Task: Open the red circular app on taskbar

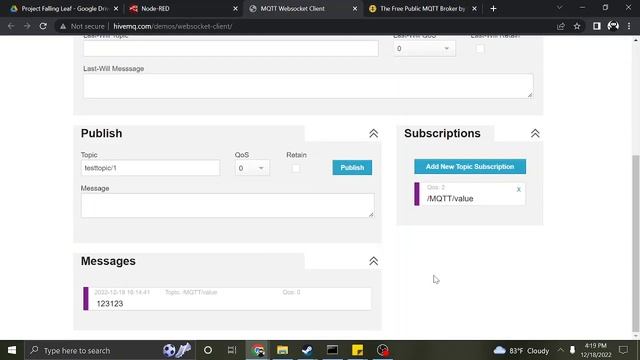Action: point(382,350)
